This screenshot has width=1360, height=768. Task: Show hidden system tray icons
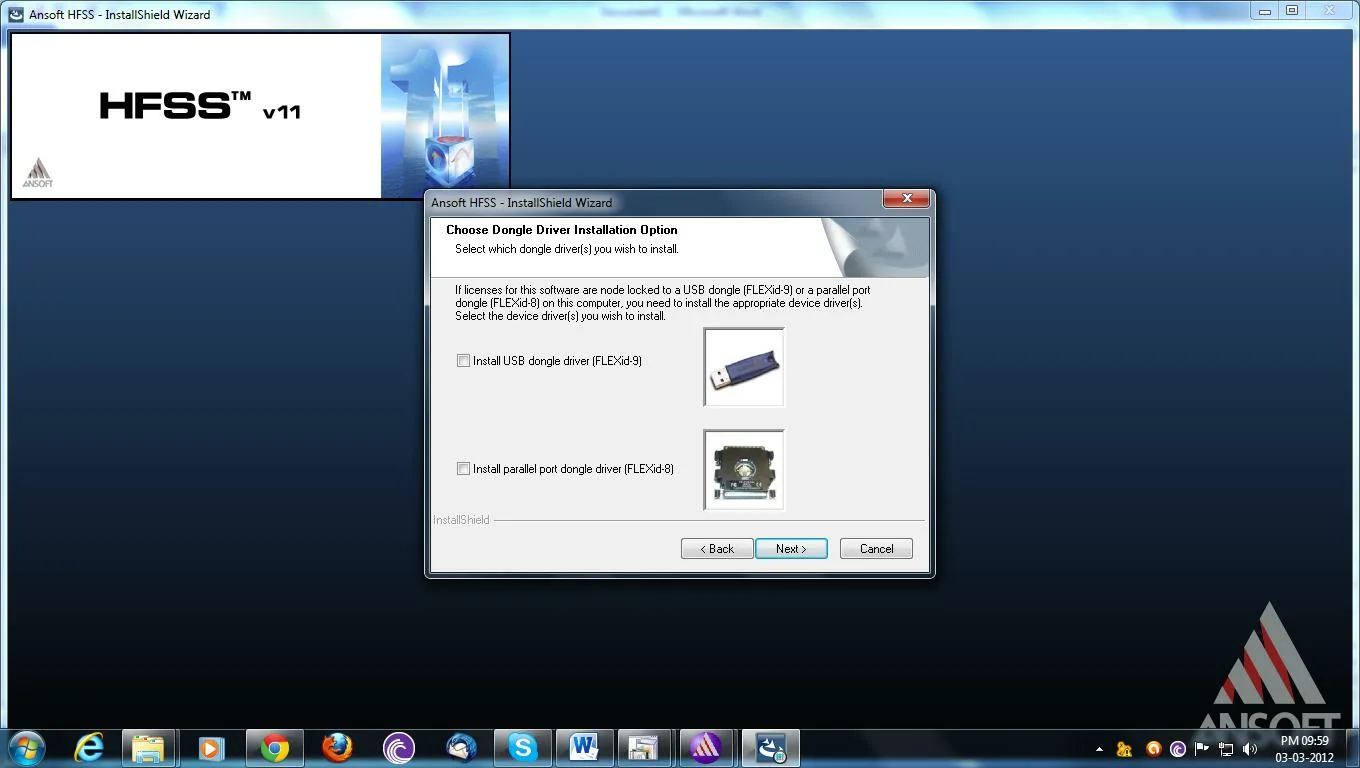[1100, 749]
